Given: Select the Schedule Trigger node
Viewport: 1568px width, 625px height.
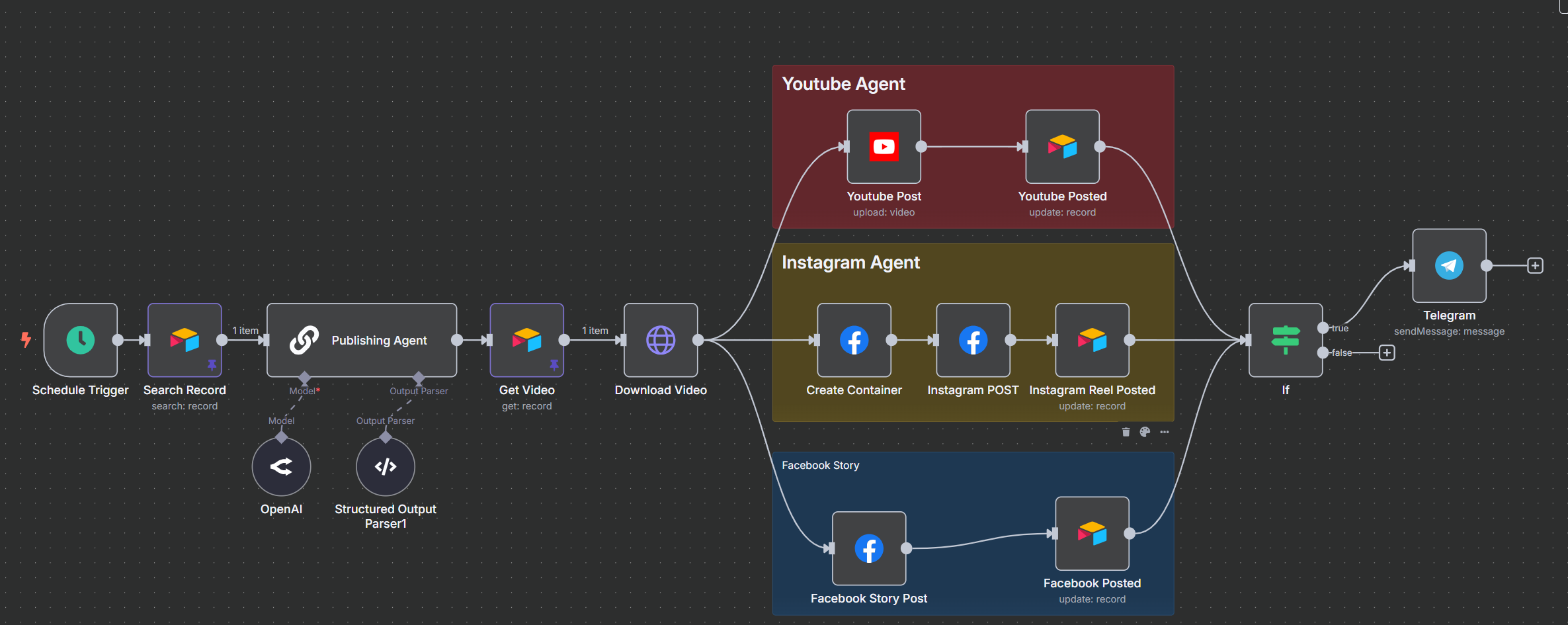Looking at the screenshot, I should click(x=81, y=340).
